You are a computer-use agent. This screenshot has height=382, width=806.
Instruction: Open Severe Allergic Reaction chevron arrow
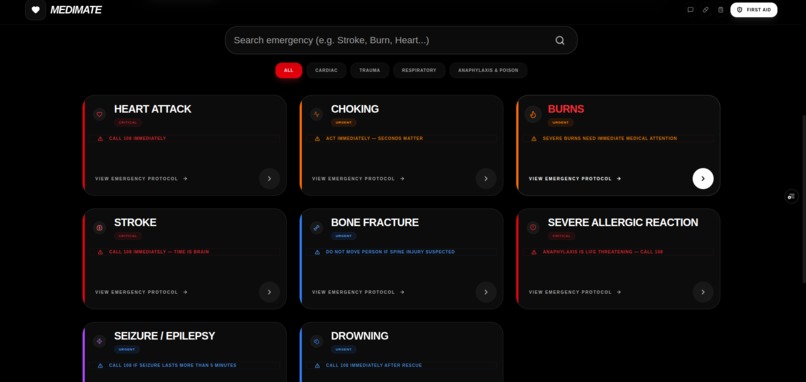[x=703, y=292]
